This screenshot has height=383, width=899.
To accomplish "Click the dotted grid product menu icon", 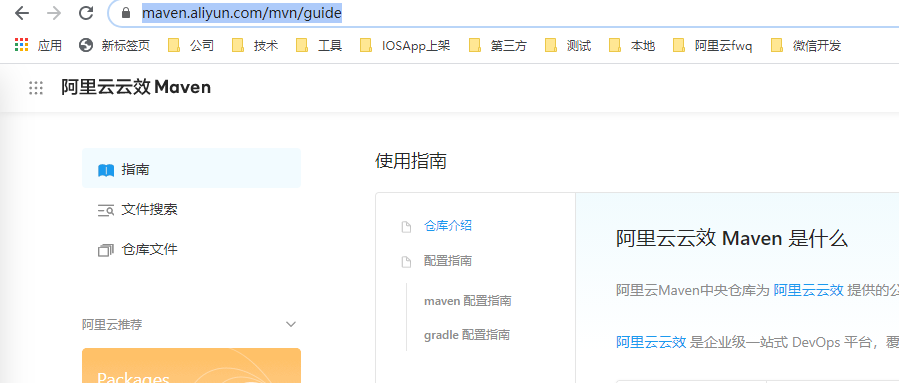I will [x=36, y=88].
